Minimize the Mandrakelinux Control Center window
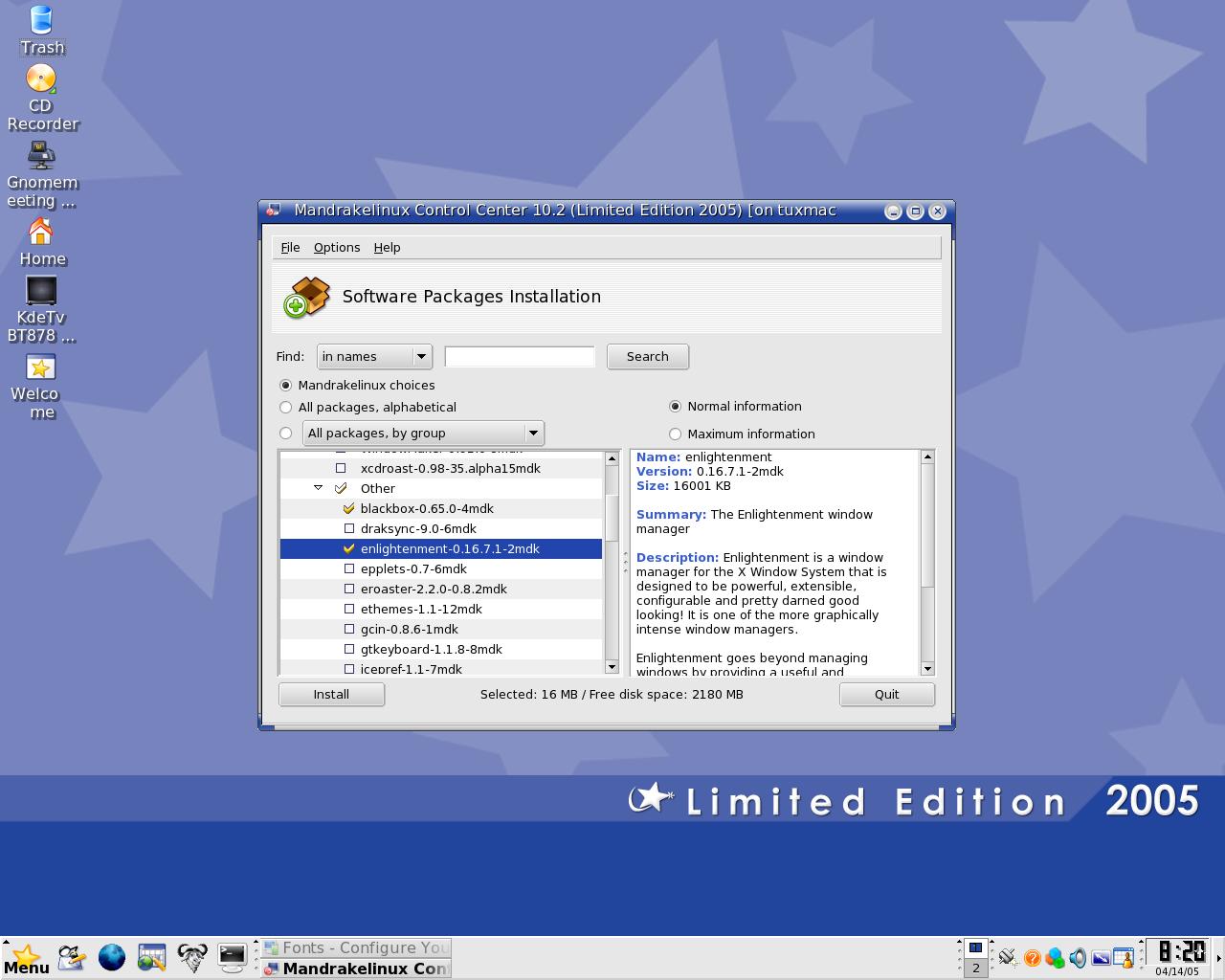This screenshot has height=980, width=1225. 893,211
